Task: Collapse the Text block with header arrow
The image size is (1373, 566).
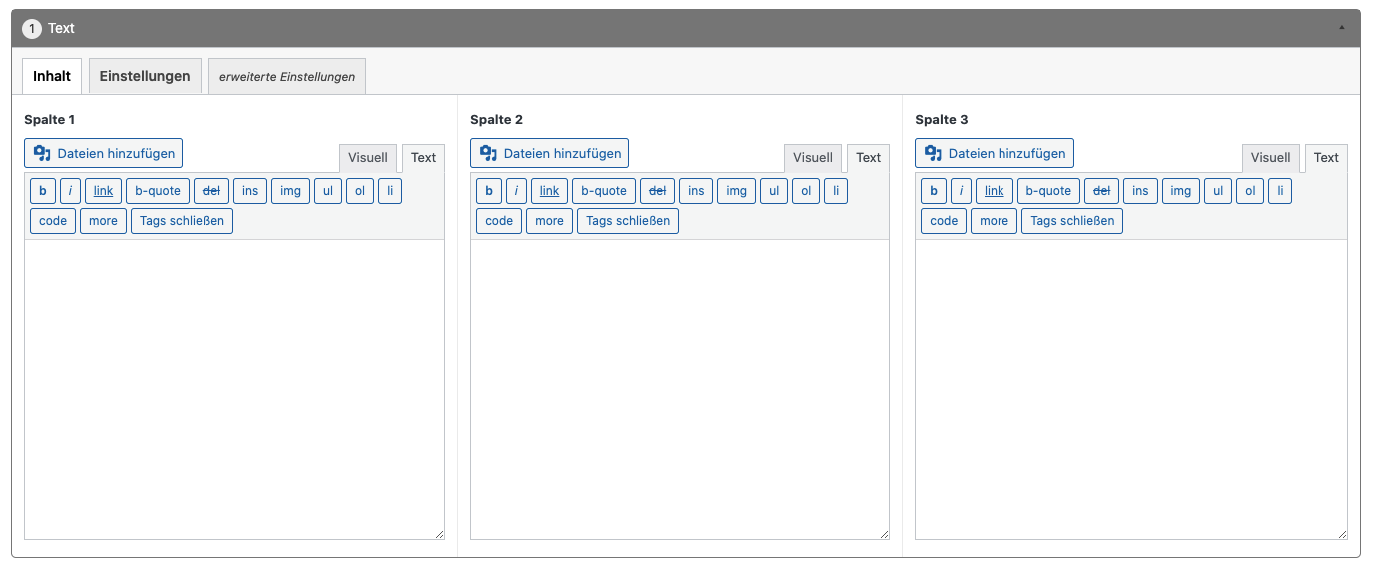Action: click(1341, 28)
